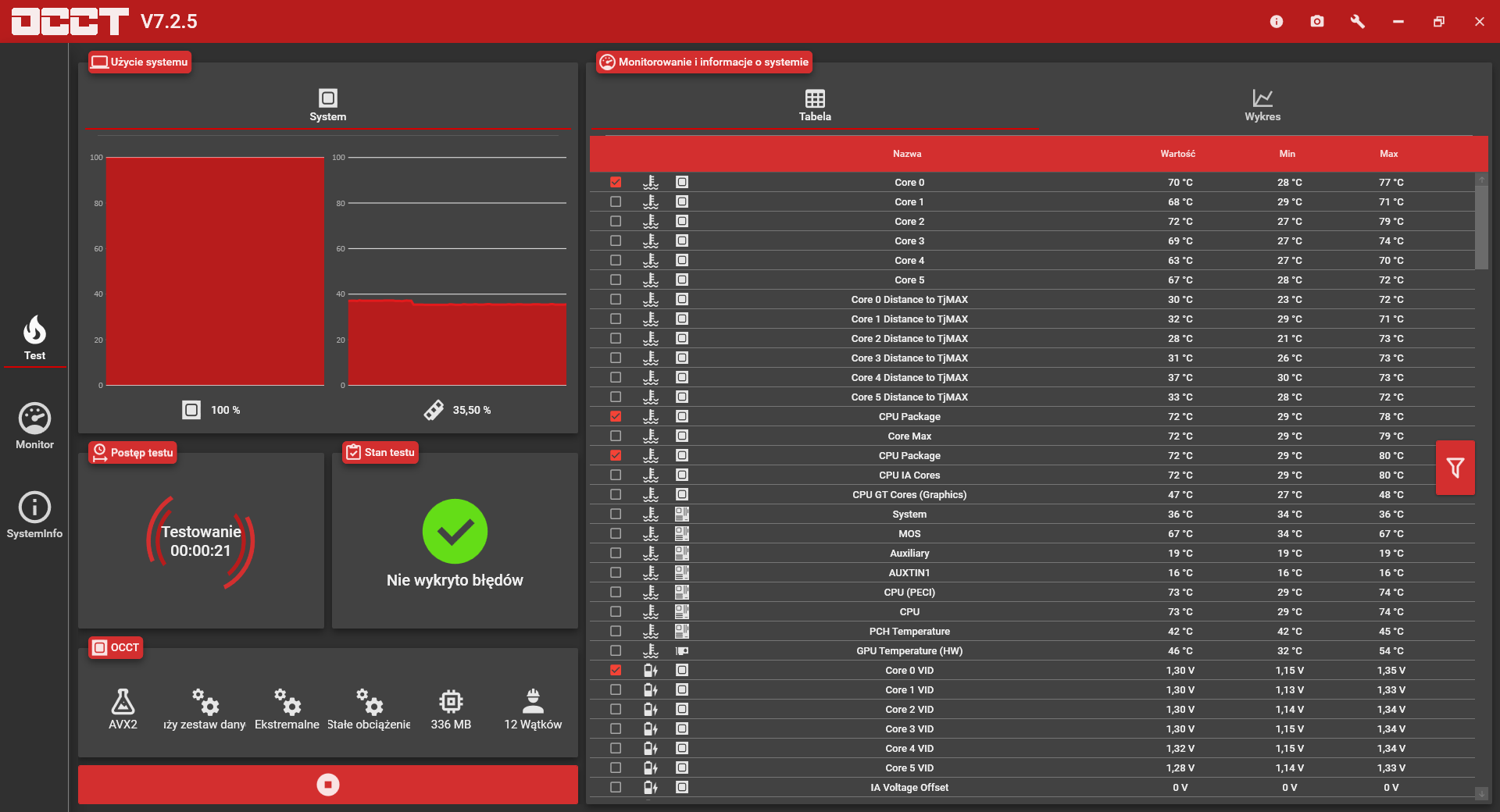
Task: Click the '48 °C' max value
Action: 1391,494
